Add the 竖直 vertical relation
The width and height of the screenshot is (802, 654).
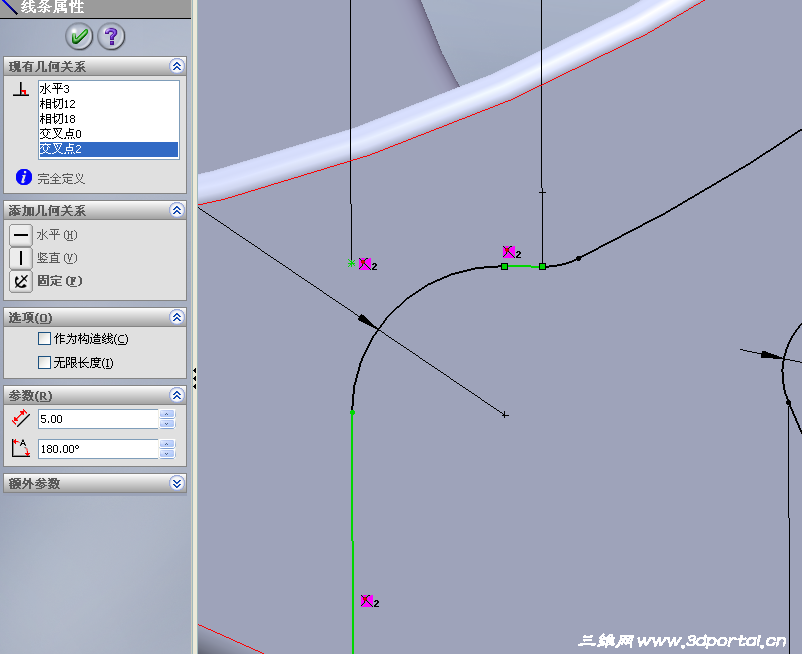pyautogui.click(x=21, y=258)
